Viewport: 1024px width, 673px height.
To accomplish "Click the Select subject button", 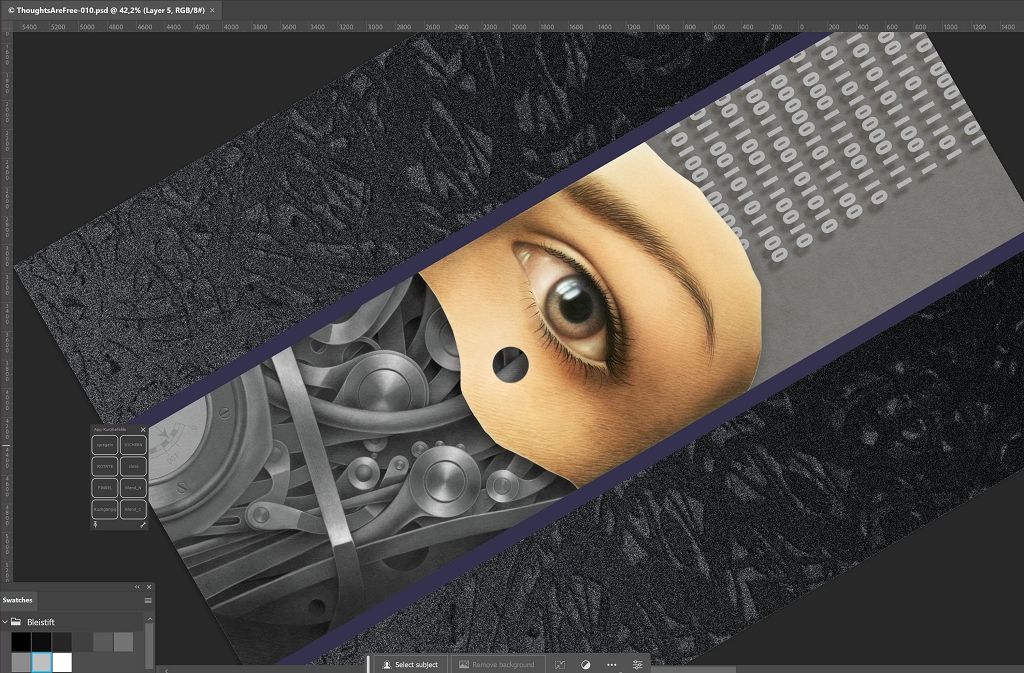I will (410, 665).
